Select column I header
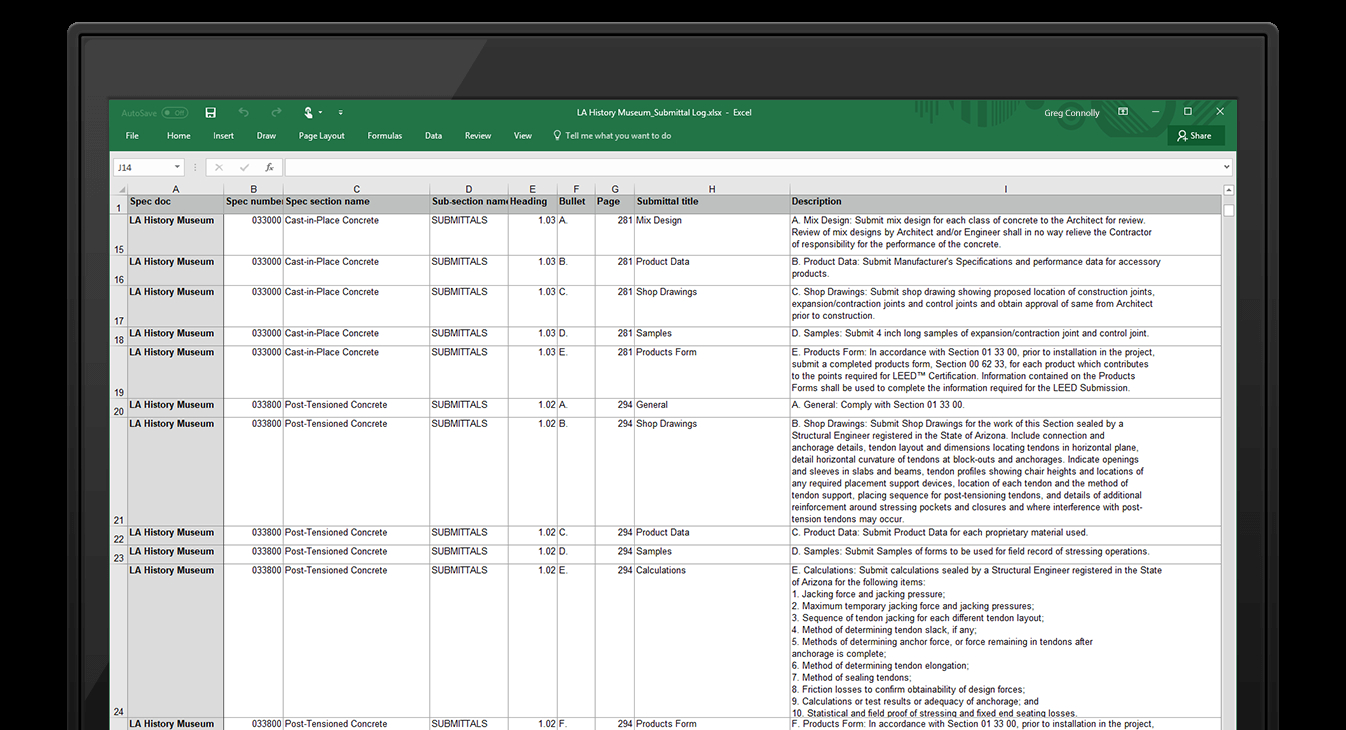Image resolution: width=1346 pixels, height=730 pixels. [x=1006, y=189]
